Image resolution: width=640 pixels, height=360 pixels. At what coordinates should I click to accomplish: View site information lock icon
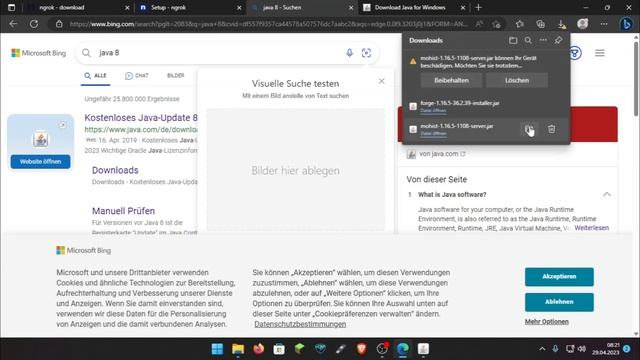coord(59,24)
